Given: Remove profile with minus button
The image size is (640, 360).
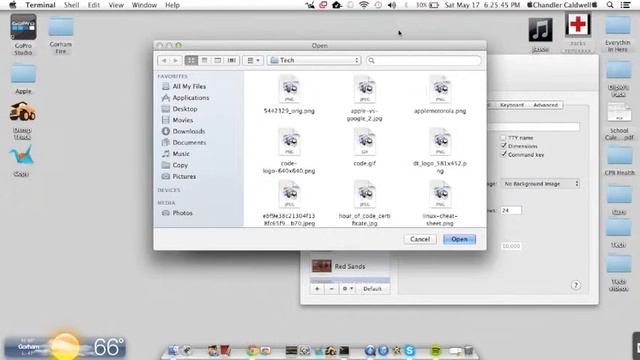Looking at the screenshot, I should click(331, 289).
